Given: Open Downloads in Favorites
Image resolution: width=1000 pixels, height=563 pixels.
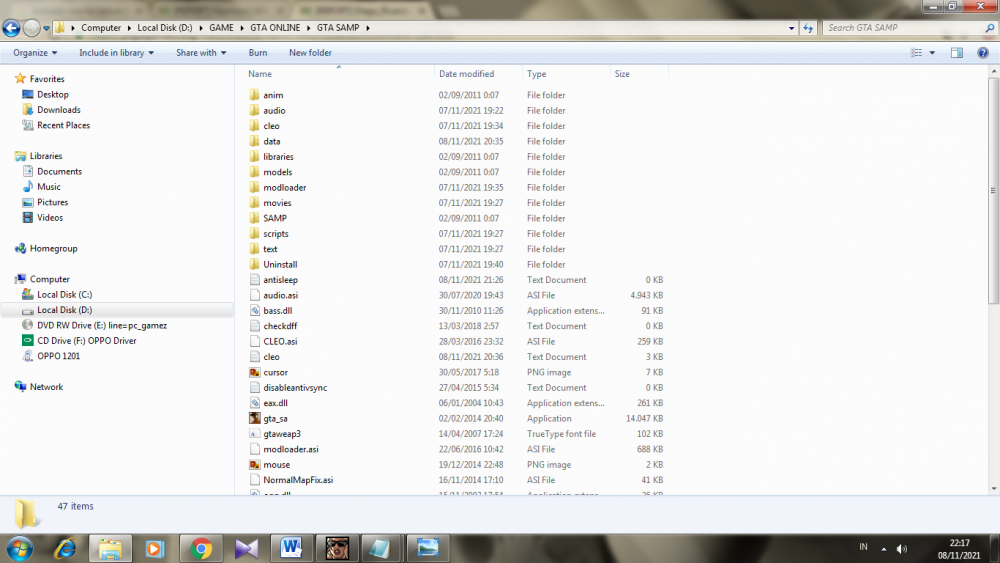Looking at the screenshot, I should [x=59, y=110].
